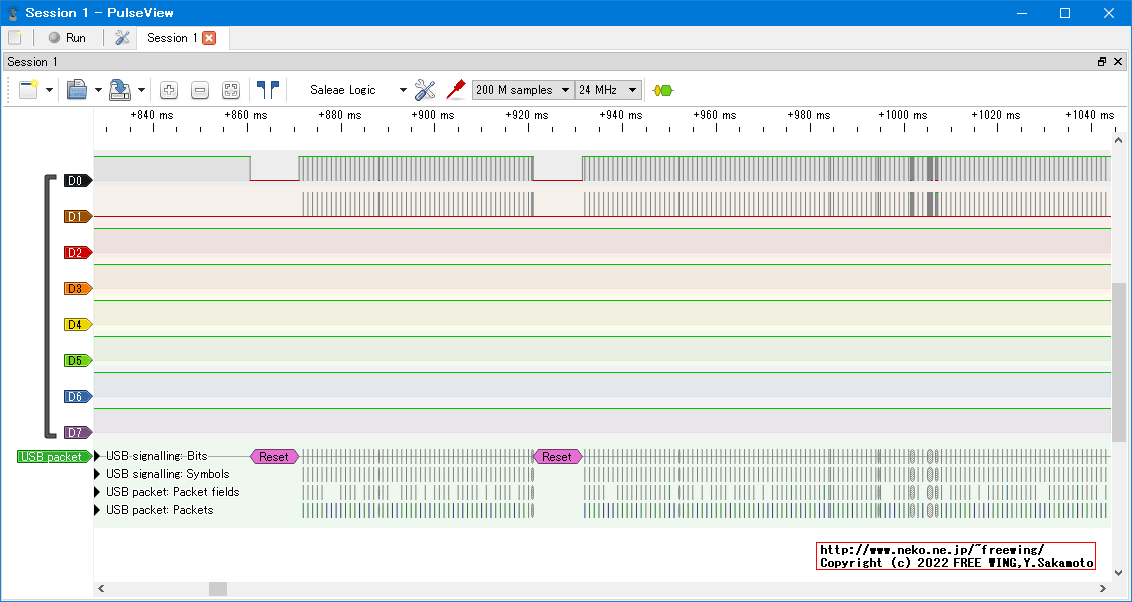The image size is (1132, 602).
Task: Open the device configuration wrench icon
Action: point(425,90)
